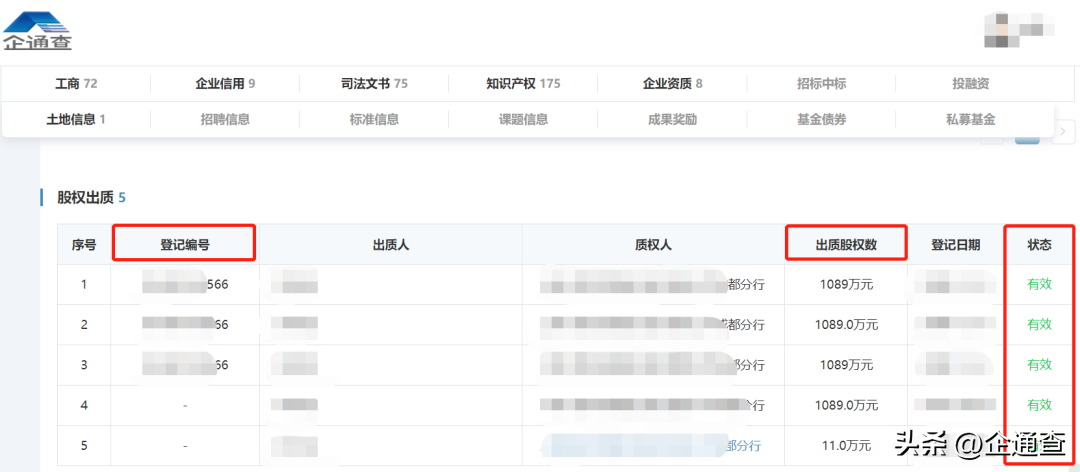
Task: Switch to 企业信用 9 tab
Action: [225, 84]
